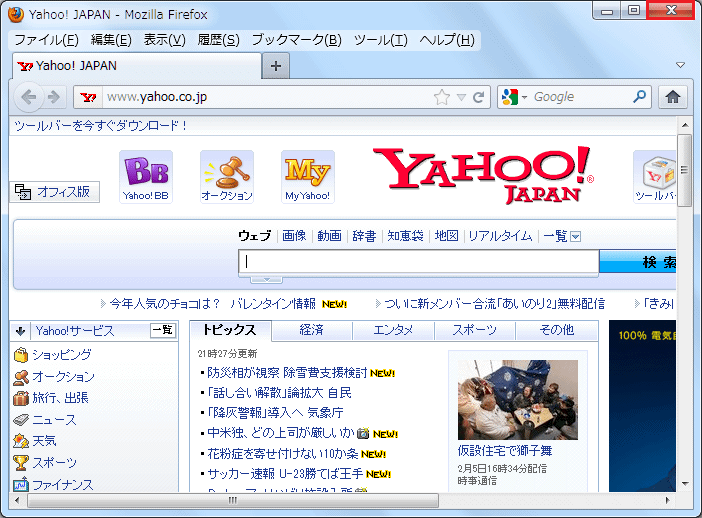Click the horizontal scrollbar thumb
The height and width of the screenshot is (518, 702).
coord(233,500)
